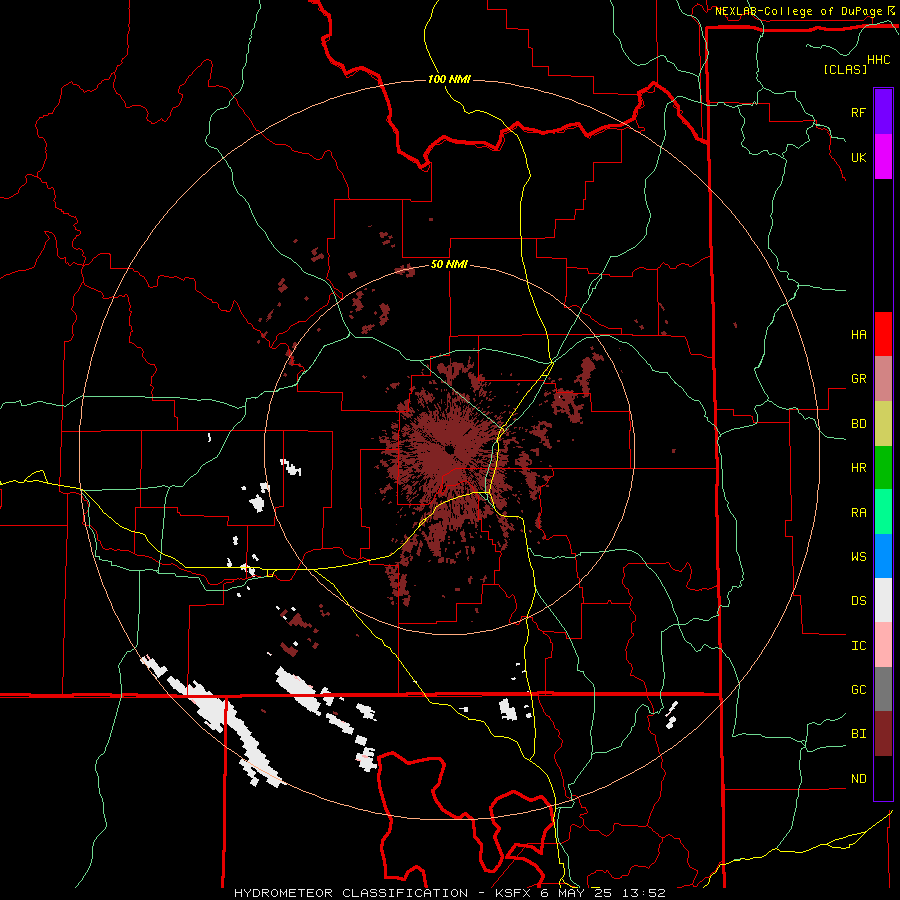This screenshot has height=900, width=900.
Task: Click the BD legend label
Action: coord(858,424)
